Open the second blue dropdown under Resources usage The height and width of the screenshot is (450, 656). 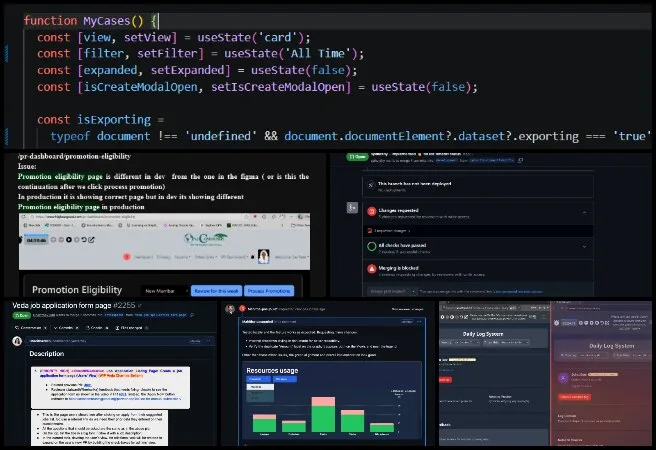coord(284,379)
